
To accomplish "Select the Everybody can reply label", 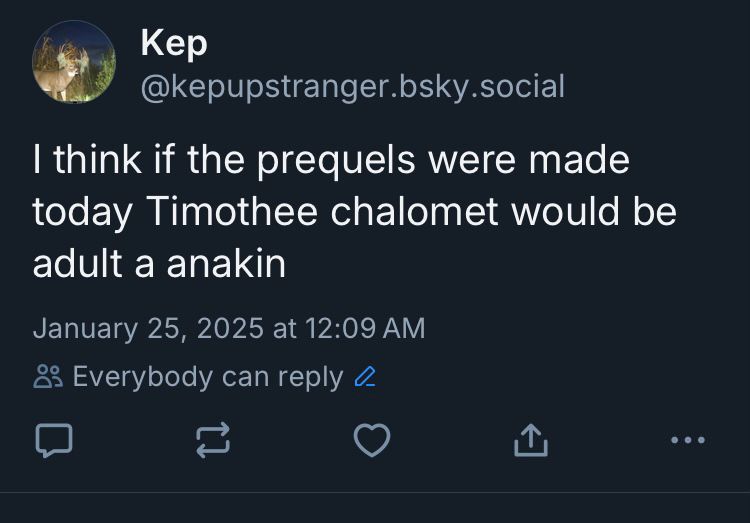I will [x=207, y=377].
